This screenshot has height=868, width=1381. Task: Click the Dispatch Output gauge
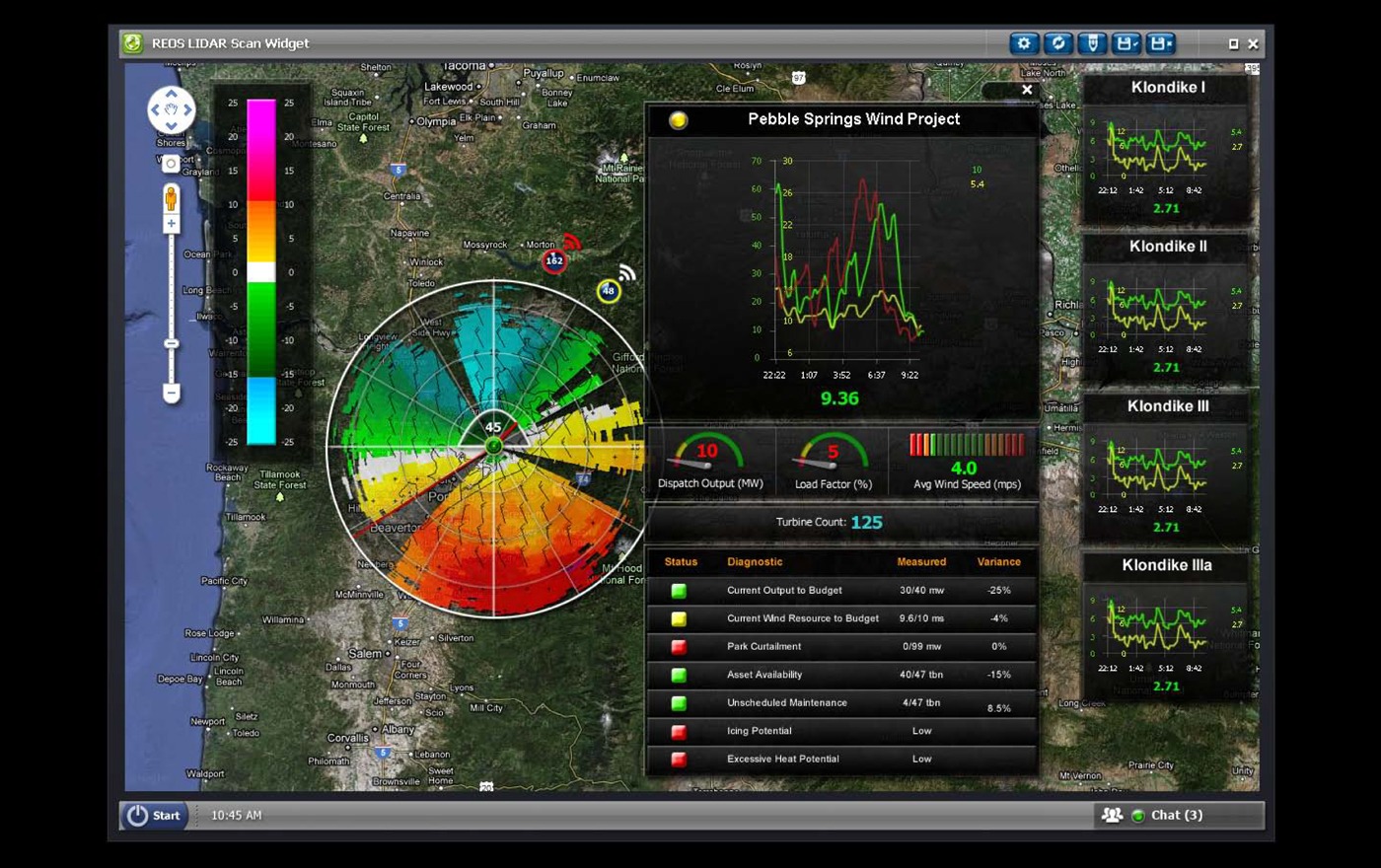pyautogui.click(x=709, y=461)
